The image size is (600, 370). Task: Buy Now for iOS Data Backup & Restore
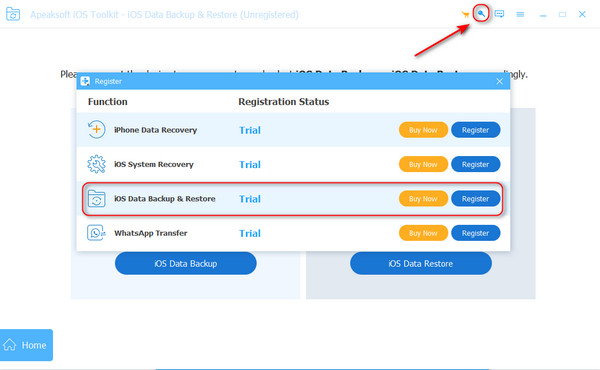click(423, 199)
